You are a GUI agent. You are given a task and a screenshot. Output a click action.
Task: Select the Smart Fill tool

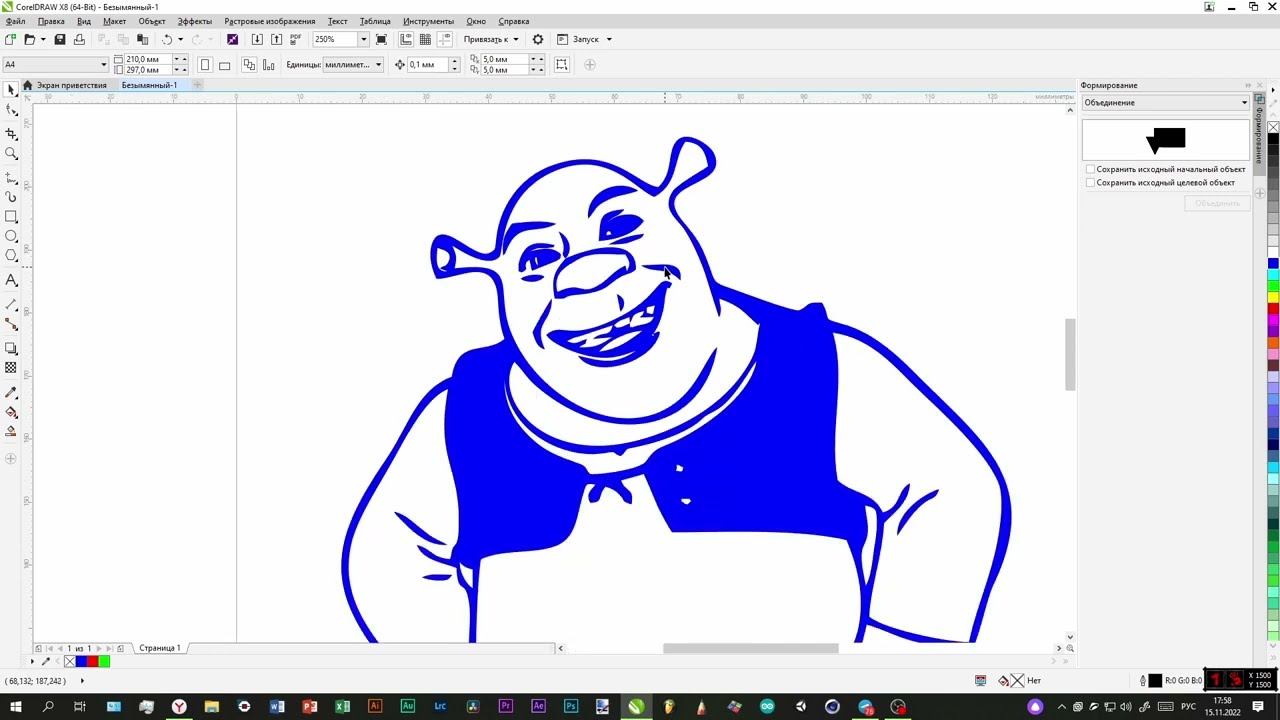point(11,432)
